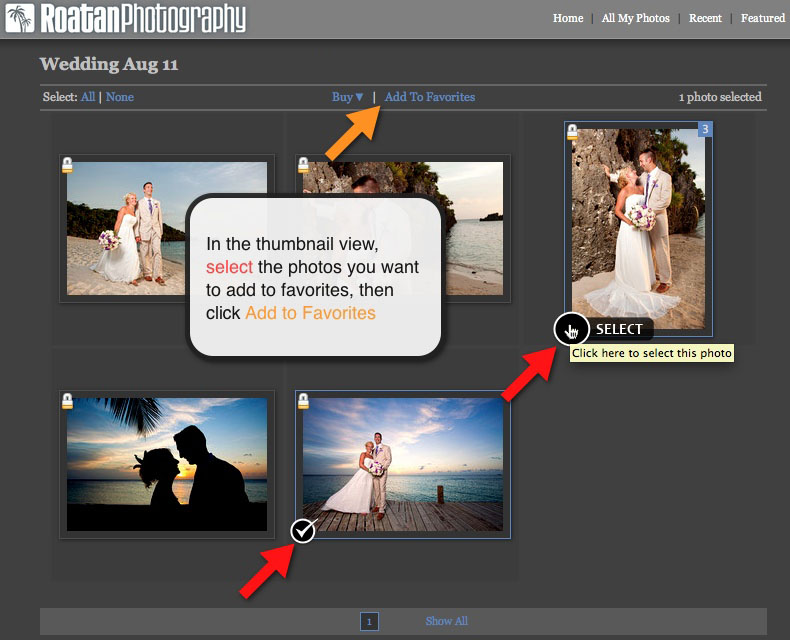Image resolution: width=790 pixels, height=640 pixels.
Task: Click page number 1 in pagination
Action: click(369, 622)
